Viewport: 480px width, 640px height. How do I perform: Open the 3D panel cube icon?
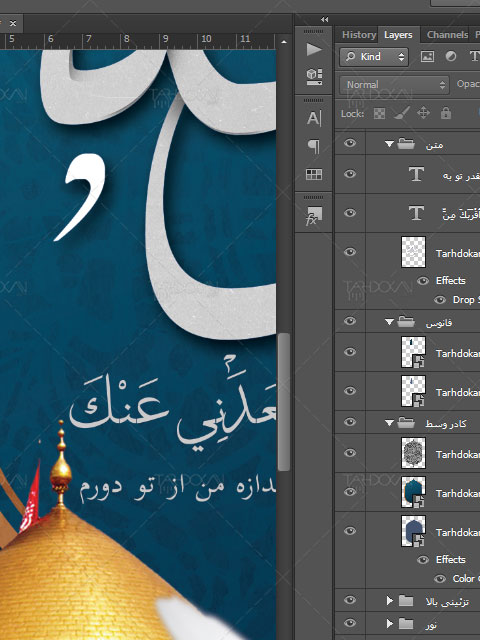314,76
